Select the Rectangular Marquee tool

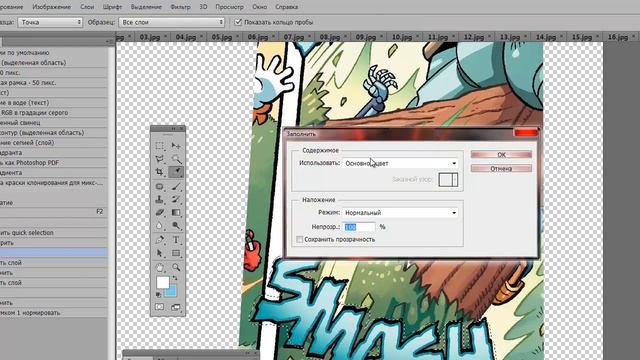160,146
